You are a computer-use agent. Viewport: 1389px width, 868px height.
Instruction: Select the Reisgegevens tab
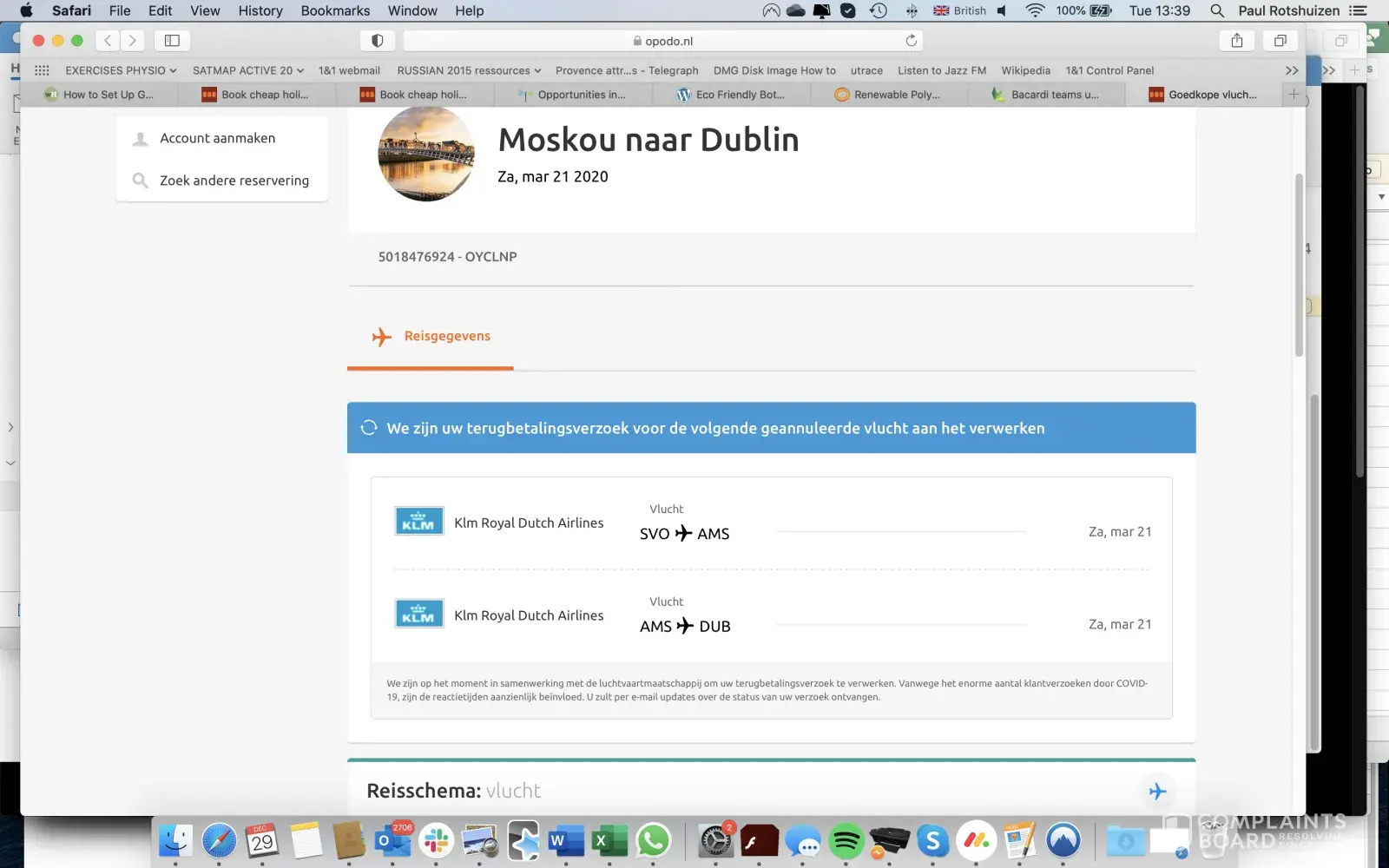pyautogui.click(x=431, y=337)
